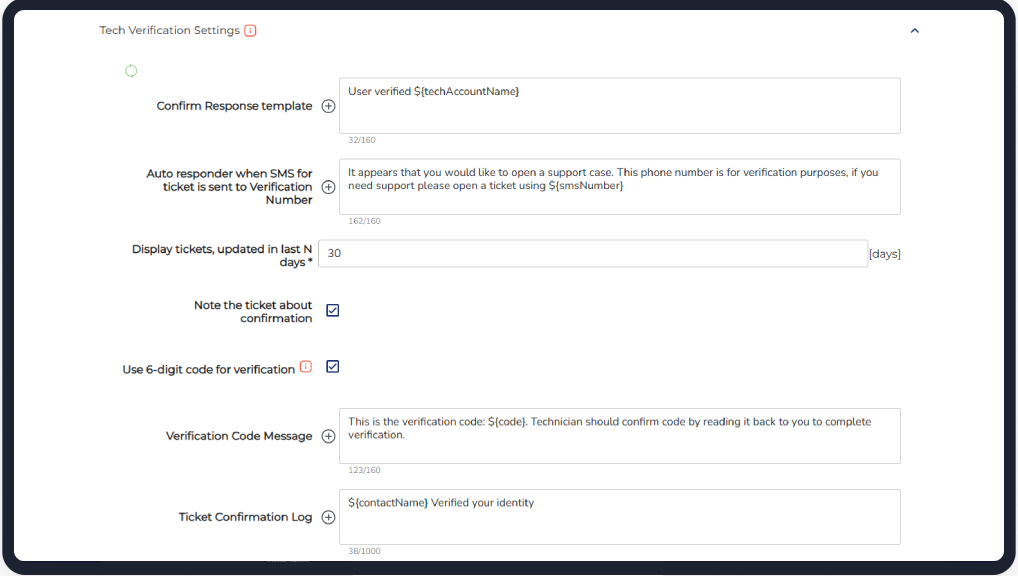The height and width of the screenshot is (577, 1018).
Task: Click the info icon beside Tech Verification Settings
Action: [249, 30]
